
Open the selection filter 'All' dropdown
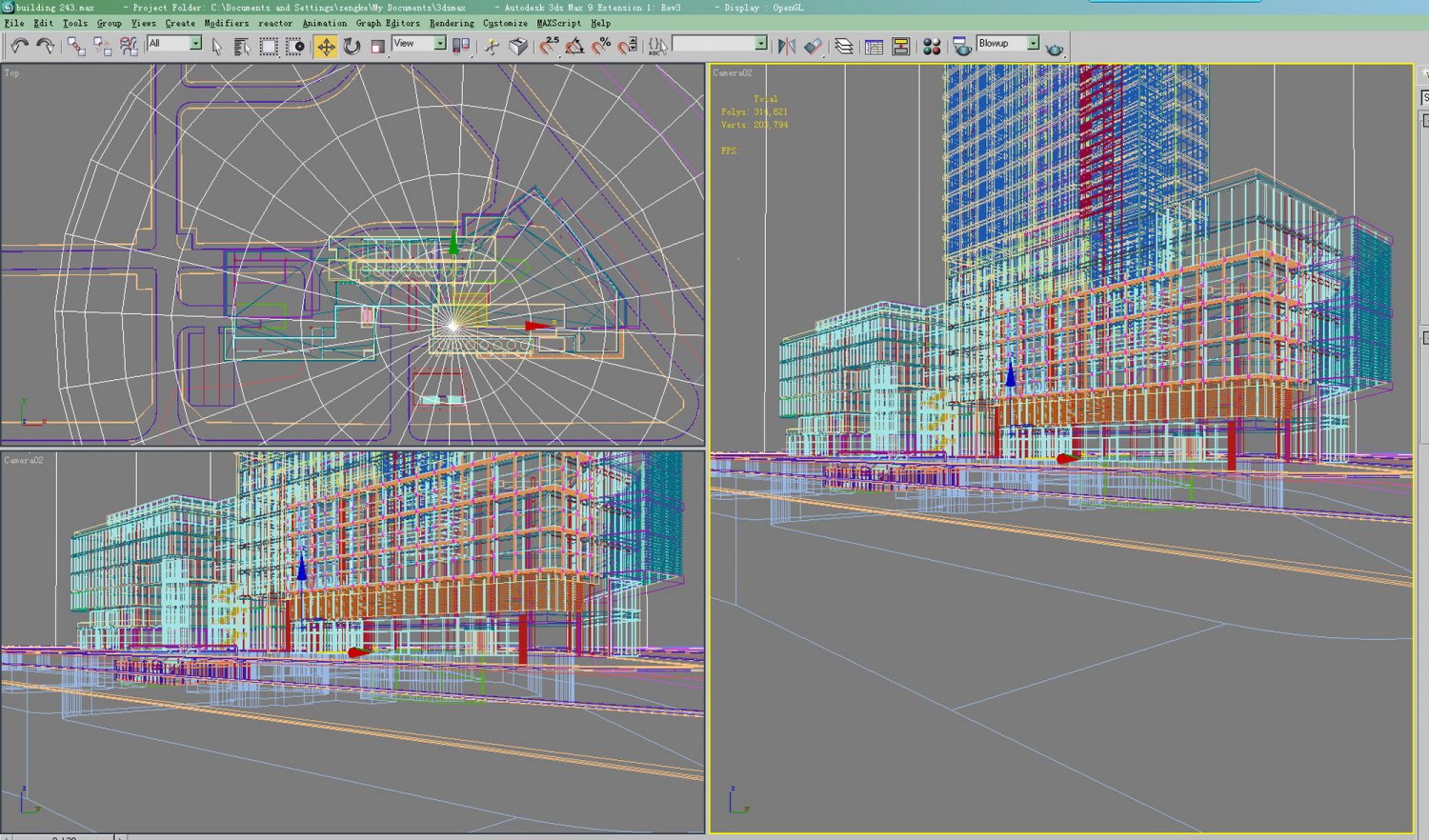pyautogui.click(x=195, y=43)
